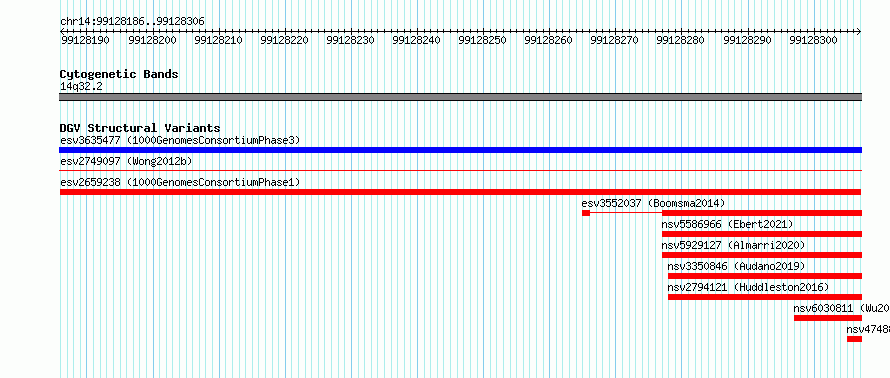Click ruler position 99128230
Viewport: 890px width, 378px height.
[350, 40]
